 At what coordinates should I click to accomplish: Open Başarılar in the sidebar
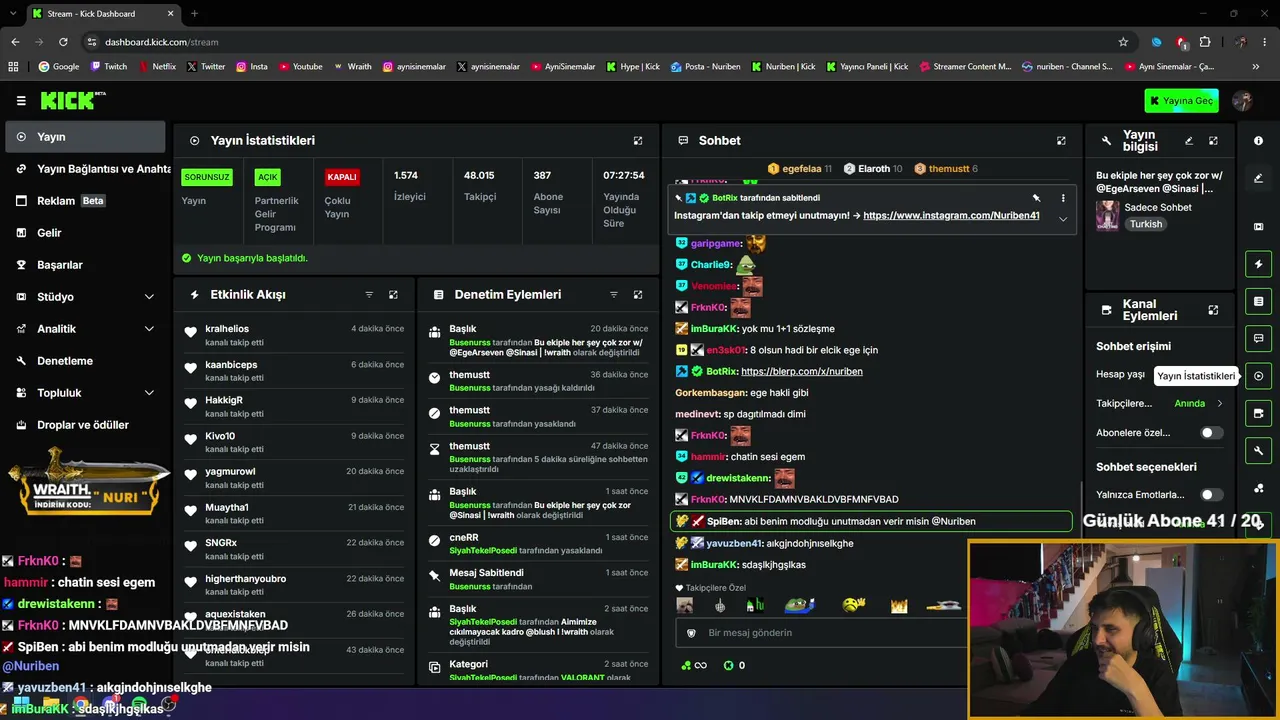coord(86,265)
